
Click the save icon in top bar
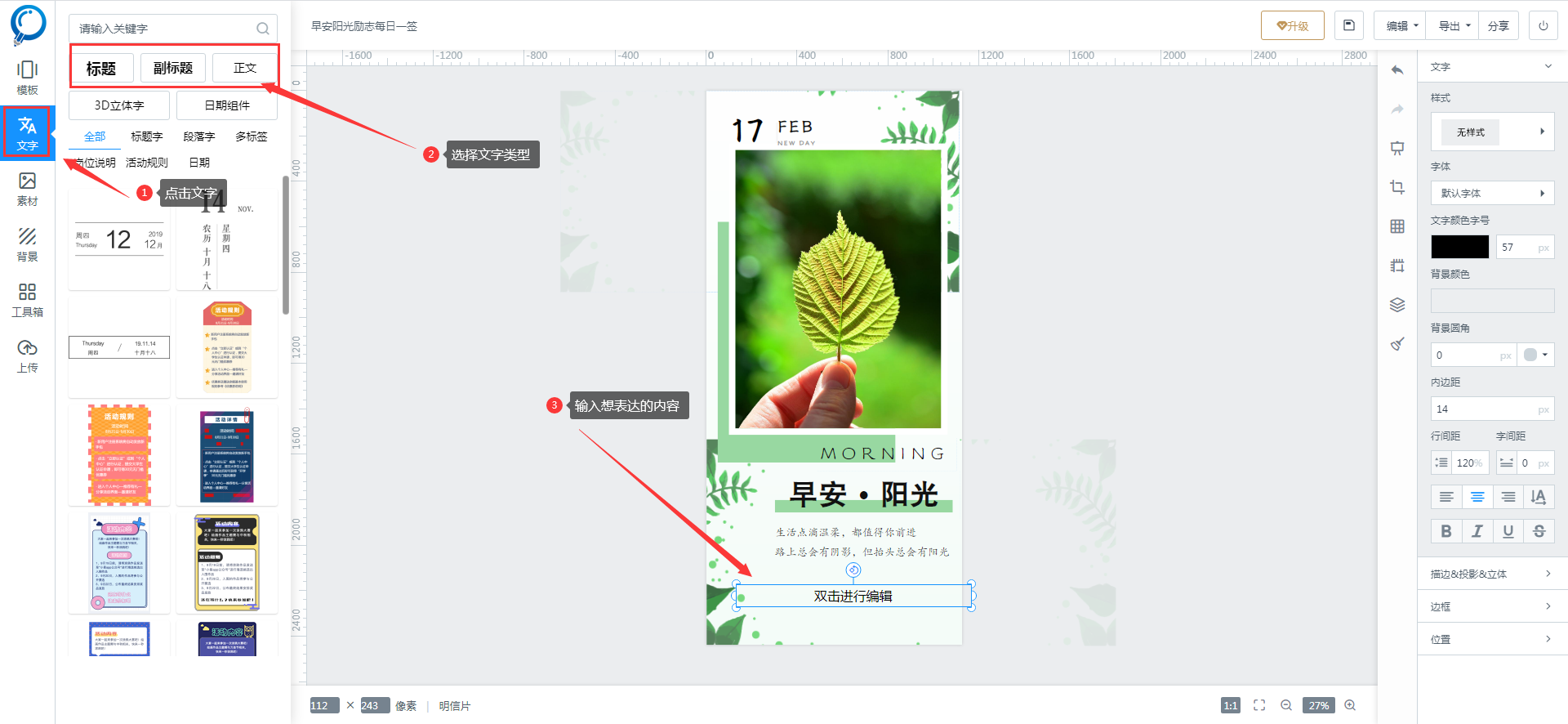[1349, 25]
